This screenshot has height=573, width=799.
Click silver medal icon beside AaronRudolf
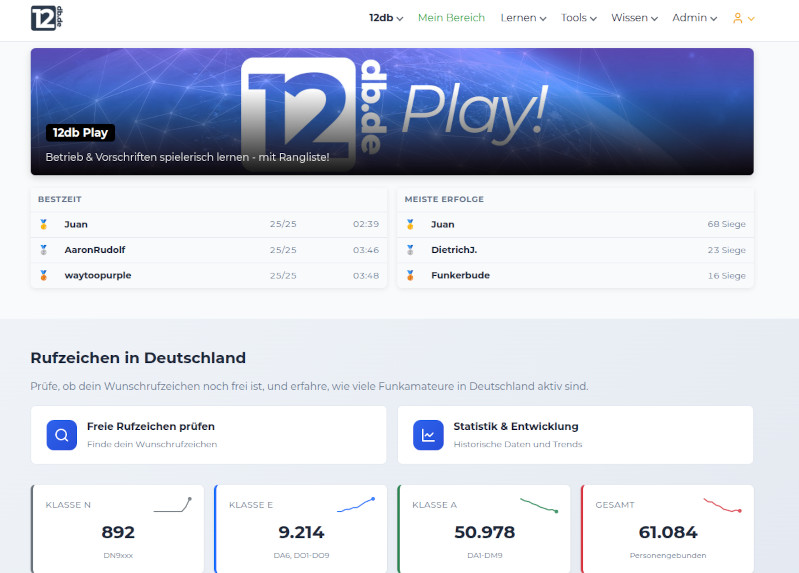click(x=44, y=250)
